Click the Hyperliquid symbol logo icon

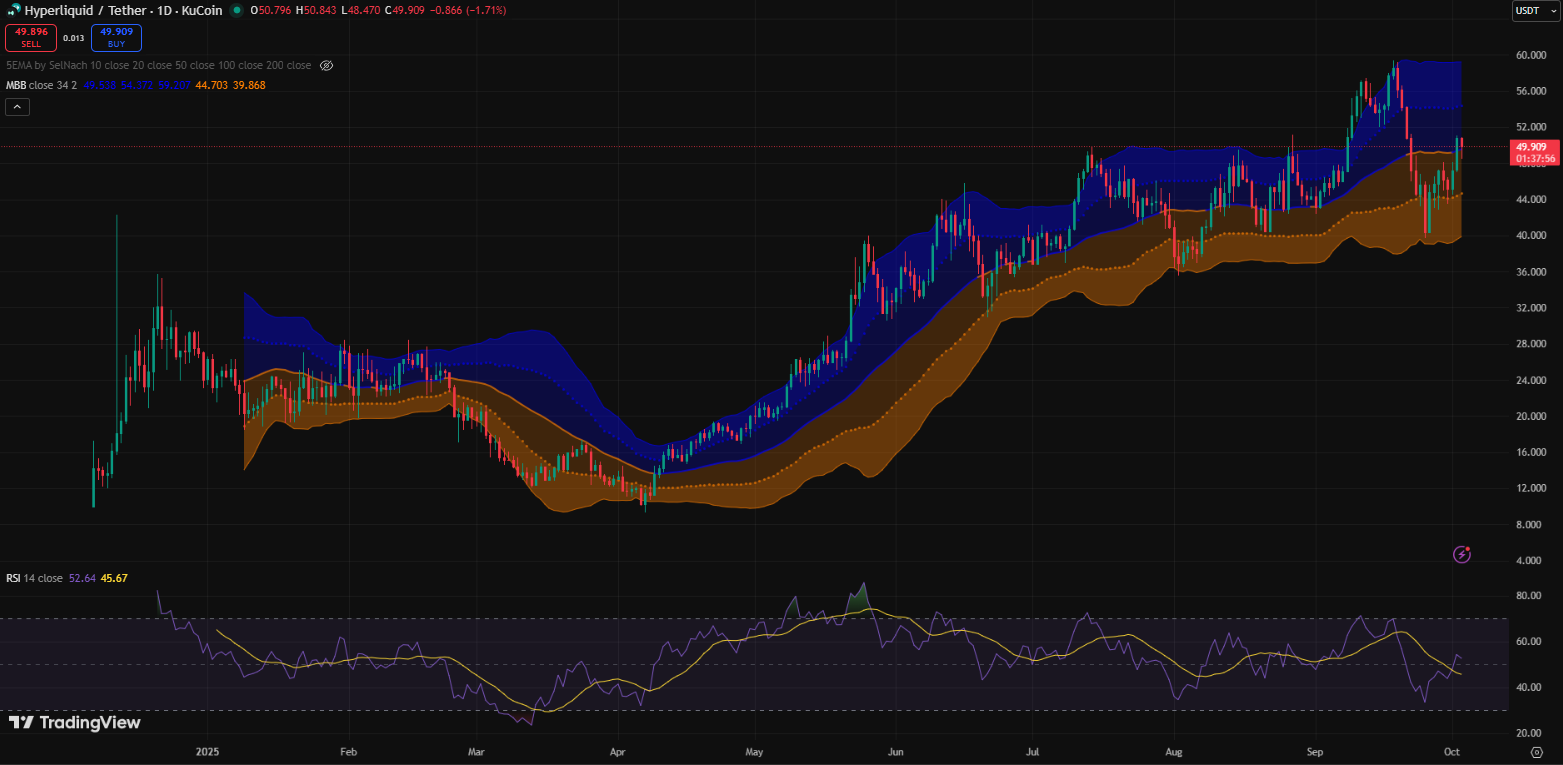pos(13,10)
